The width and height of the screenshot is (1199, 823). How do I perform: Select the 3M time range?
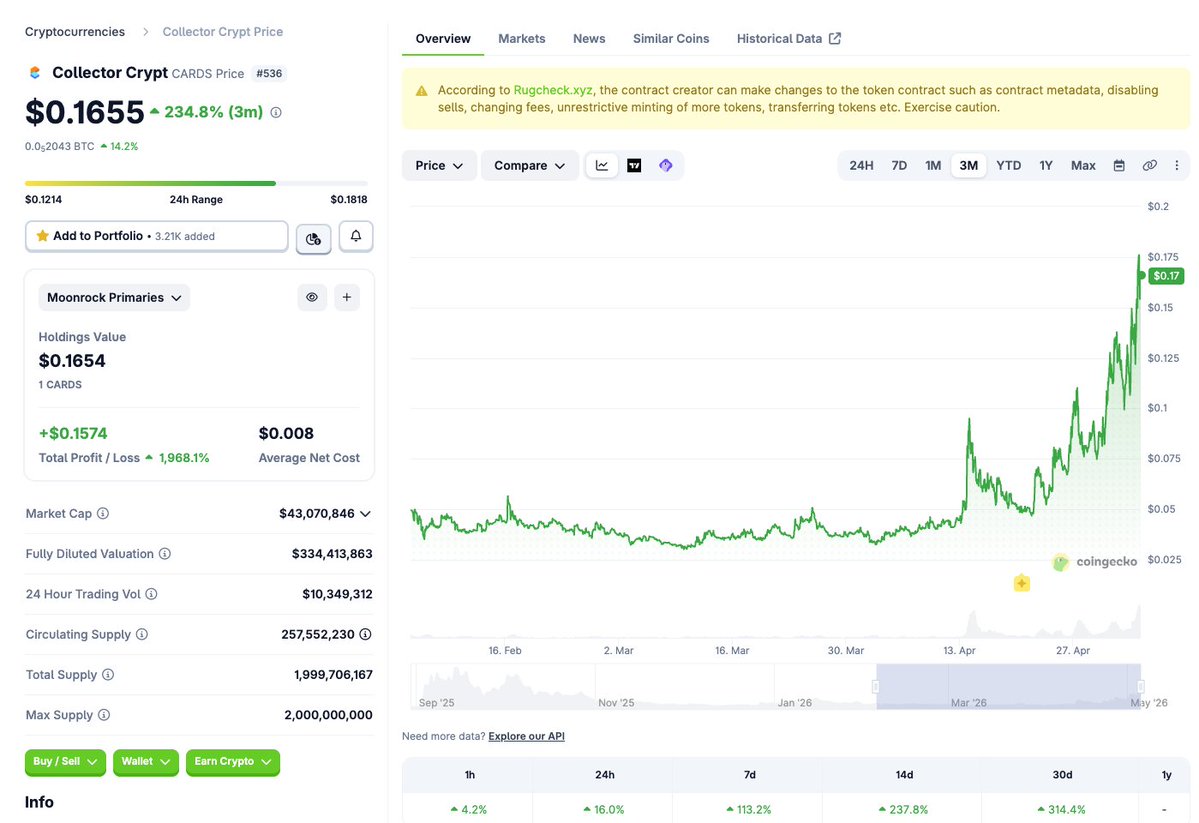coord(968,165)
